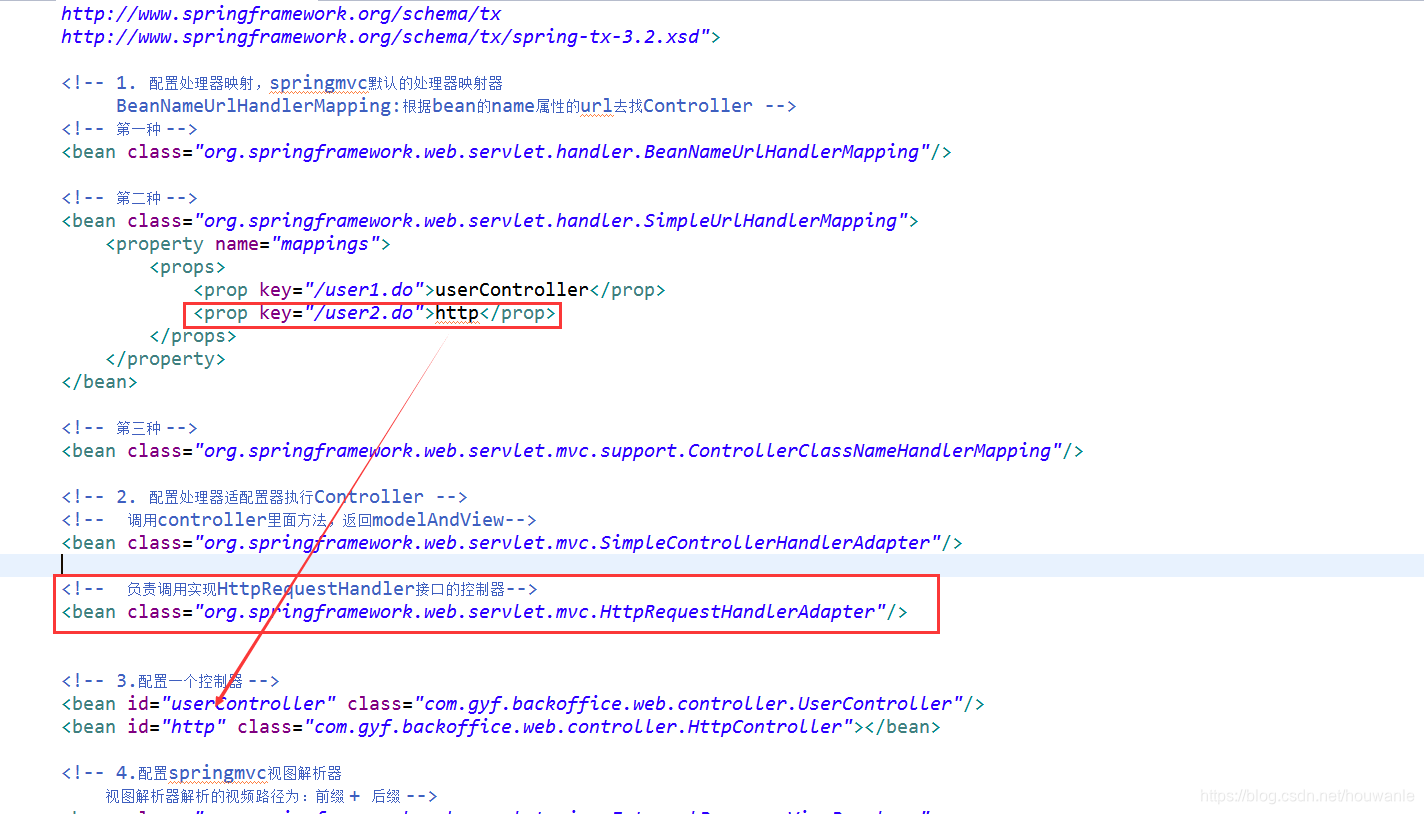Click the bean id="userController" line
Viewport: 1424px width, 814px height.
tap(523, 704)
